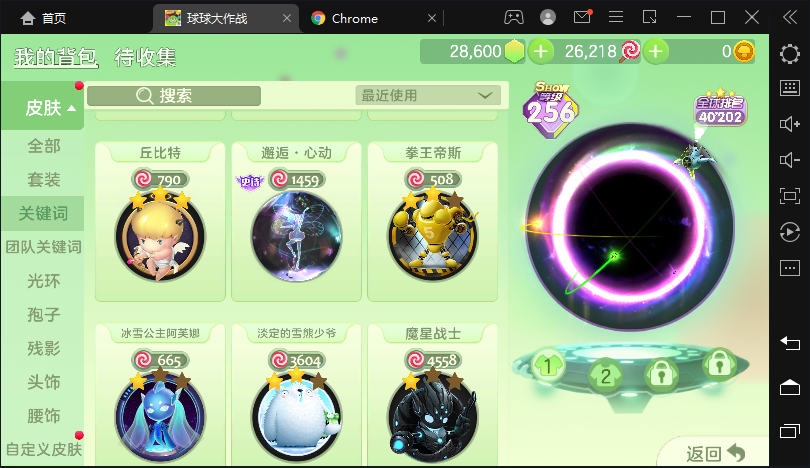Add more green gem currency
Image resolution: width=810 pixels, height=468 pixels.
pyautogui.click(x=540, y=52)
